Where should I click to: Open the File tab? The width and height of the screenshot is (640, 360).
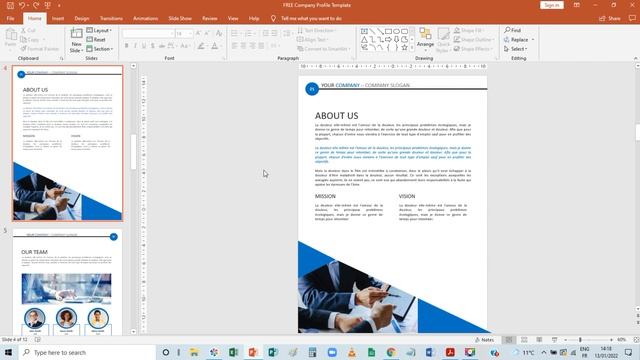11,18
